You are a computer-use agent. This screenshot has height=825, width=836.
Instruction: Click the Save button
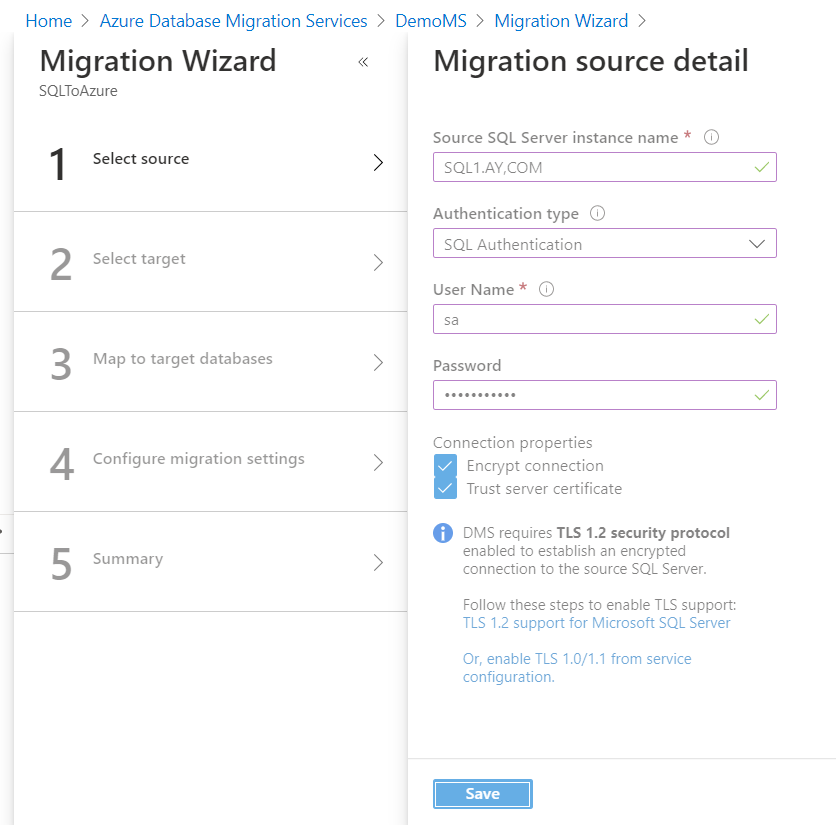483,793
